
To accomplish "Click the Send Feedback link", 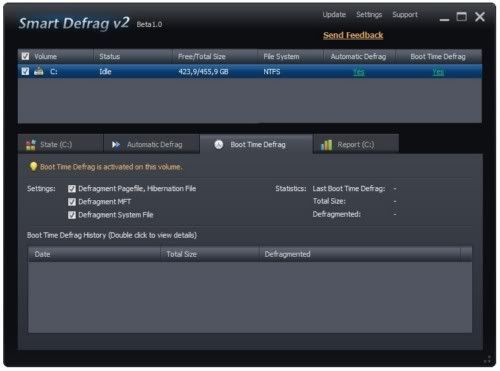I will [x=353, y=35].
